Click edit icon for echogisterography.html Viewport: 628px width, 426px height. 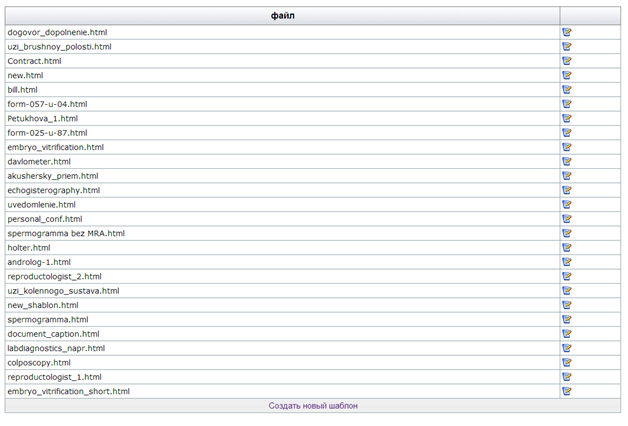click(x=567, y=190)
